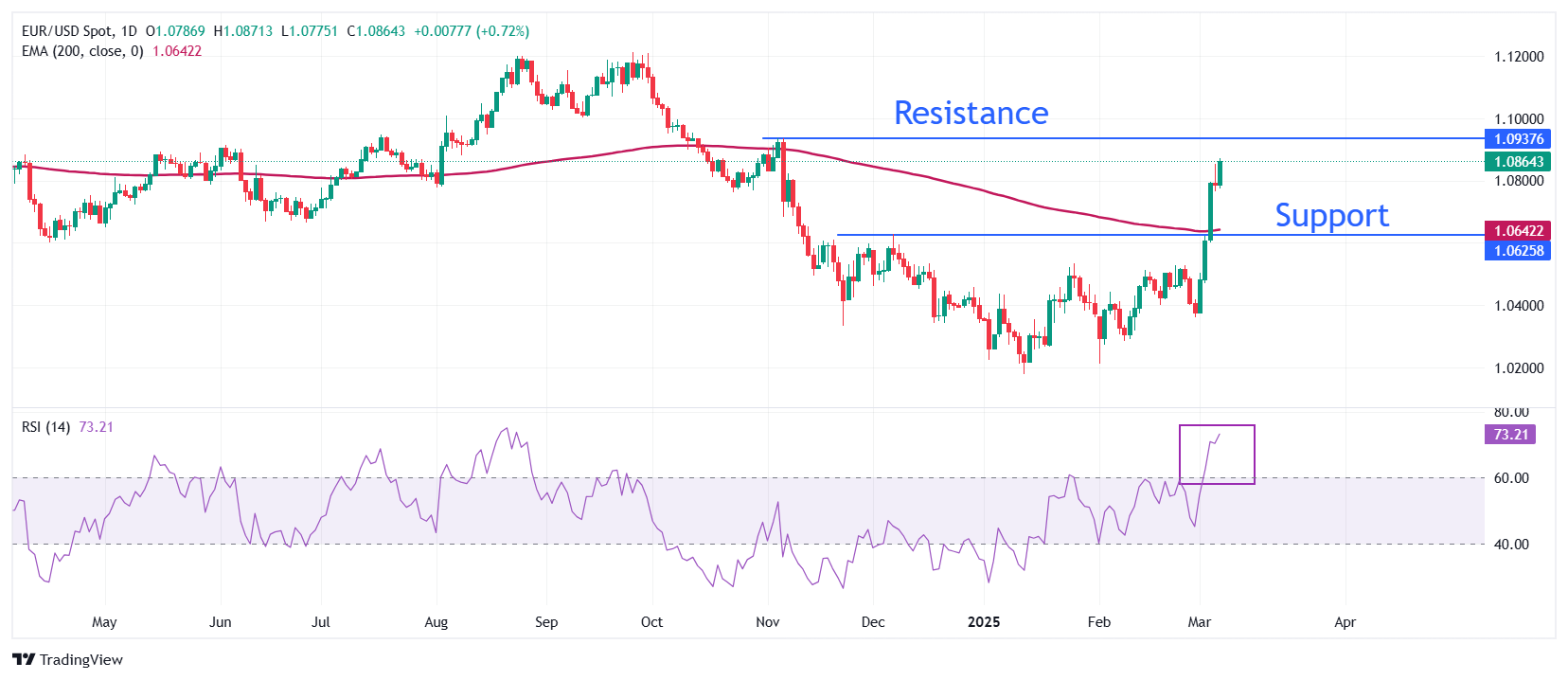Click the blue 1.09376 resistance price tag
The width and height of the screenshot is (1568, 680).
(1517, 139)
